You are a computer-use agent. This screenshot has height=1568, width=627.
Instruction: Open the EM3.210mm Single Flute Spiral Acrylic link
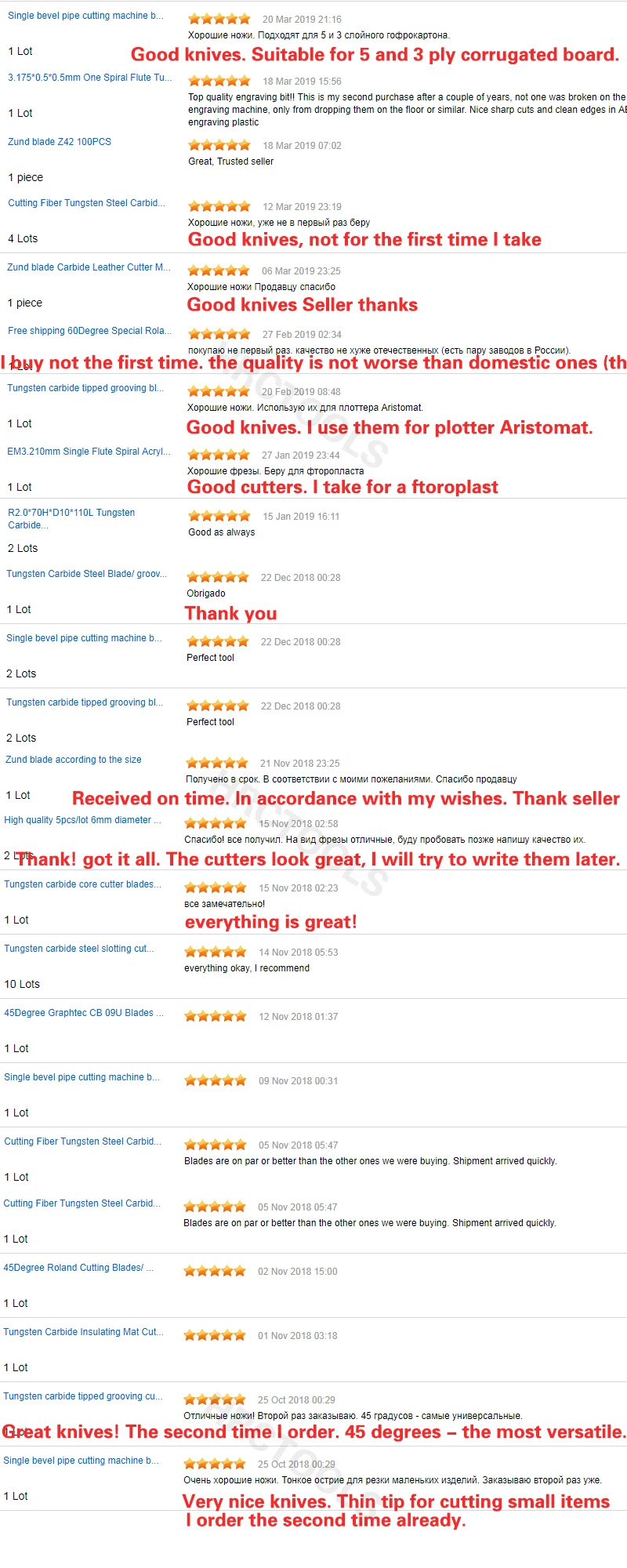coord(89,452)
